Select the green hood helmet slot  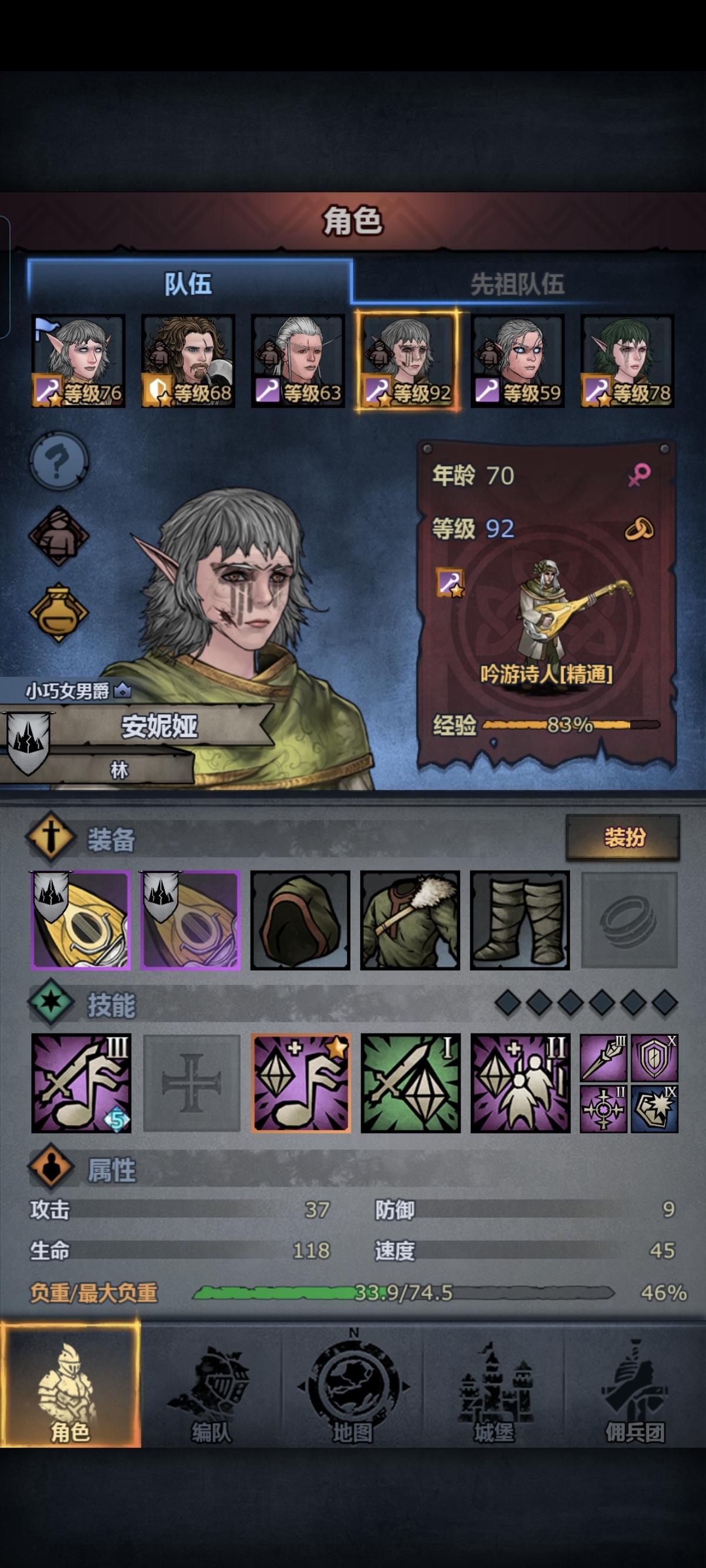pos(300,920)
